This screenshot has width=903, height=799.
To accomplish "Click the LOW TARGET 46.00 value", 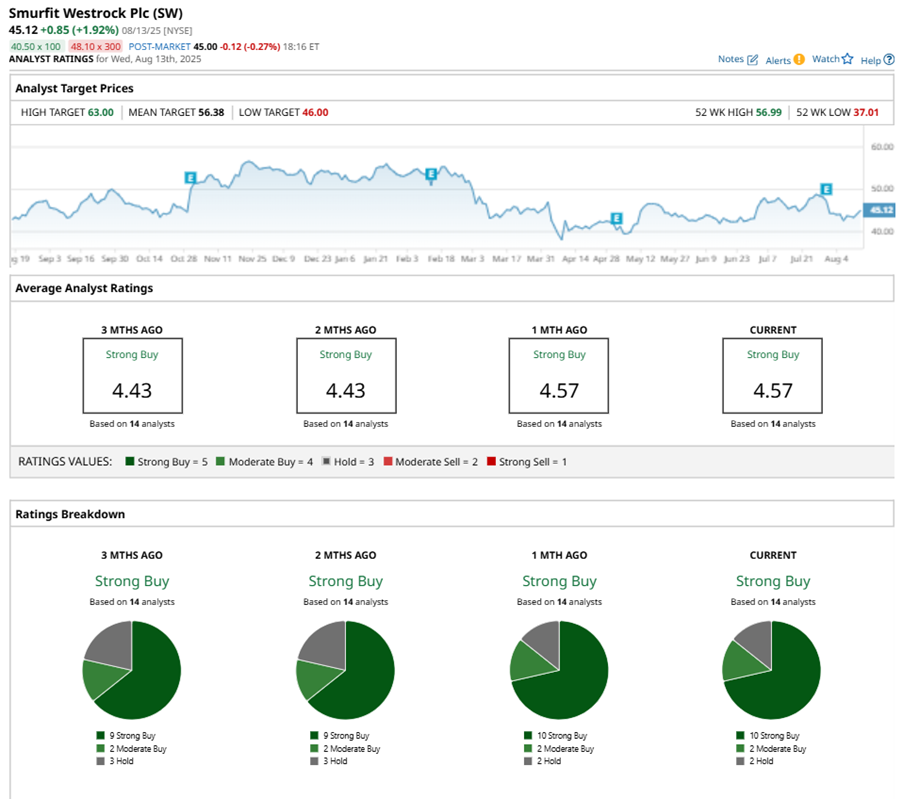I will tap(316, 112).
